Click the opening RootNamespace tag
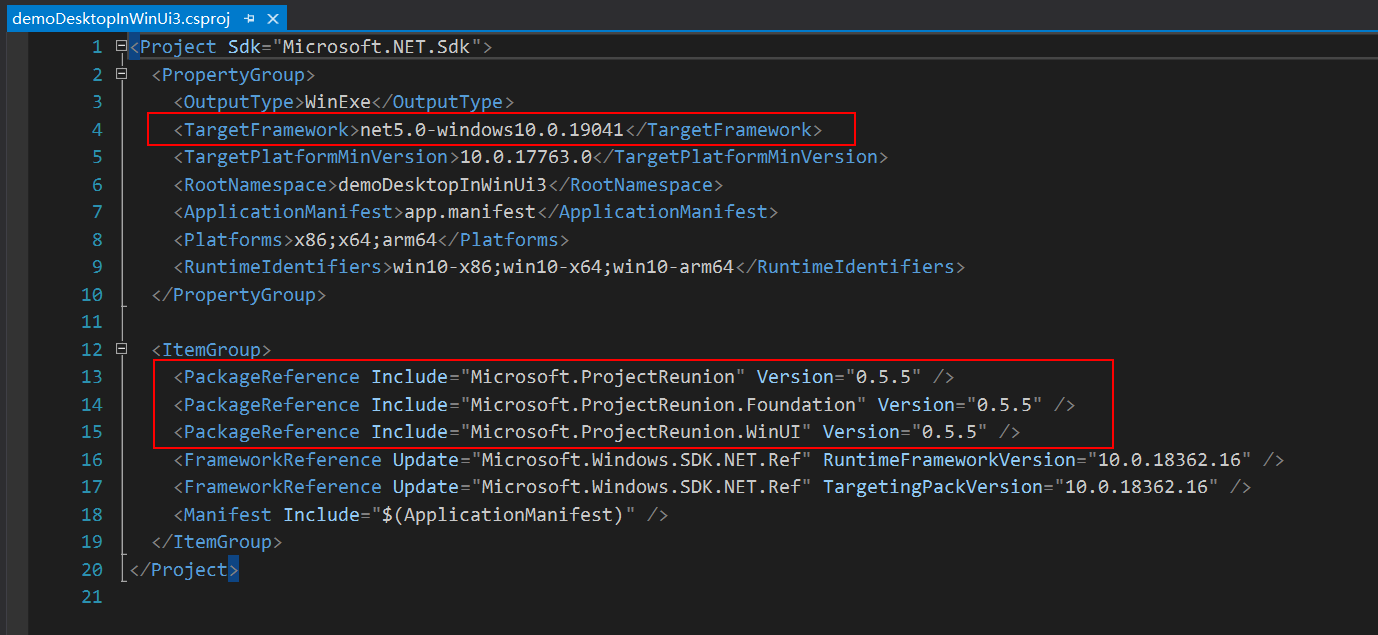The width and height of the screenshot is (1378, 635). (256, 184)
